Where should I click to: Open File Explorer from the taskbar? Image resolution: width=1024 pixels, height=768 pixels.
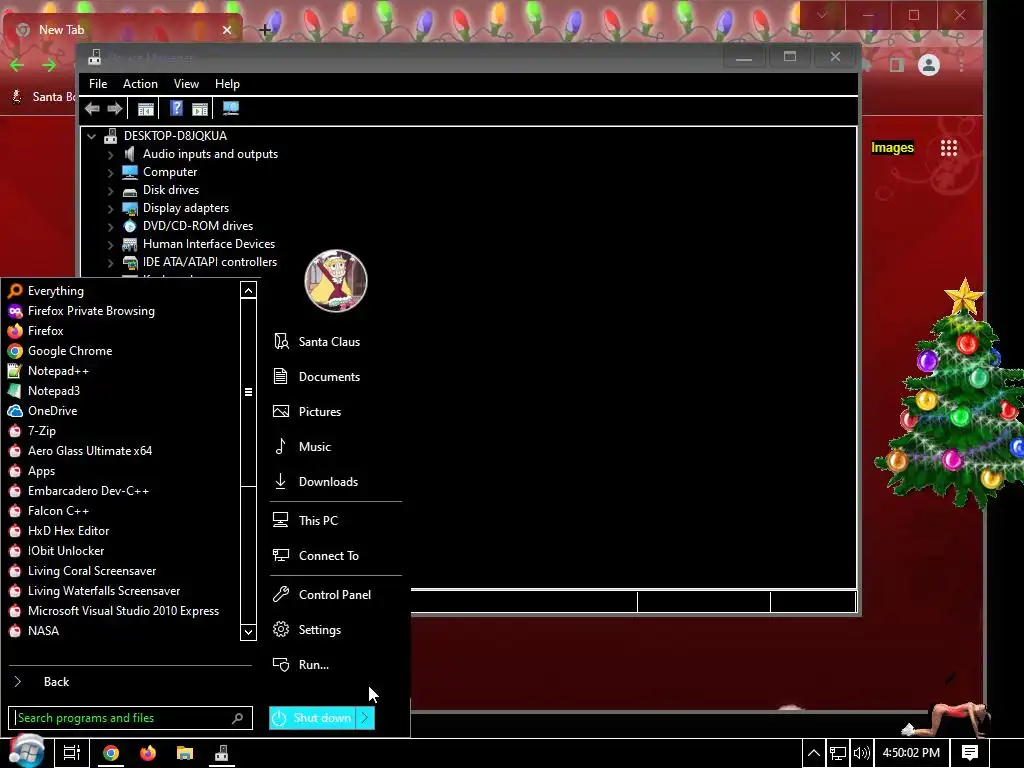pyautogui.click(x=185, y=753)
